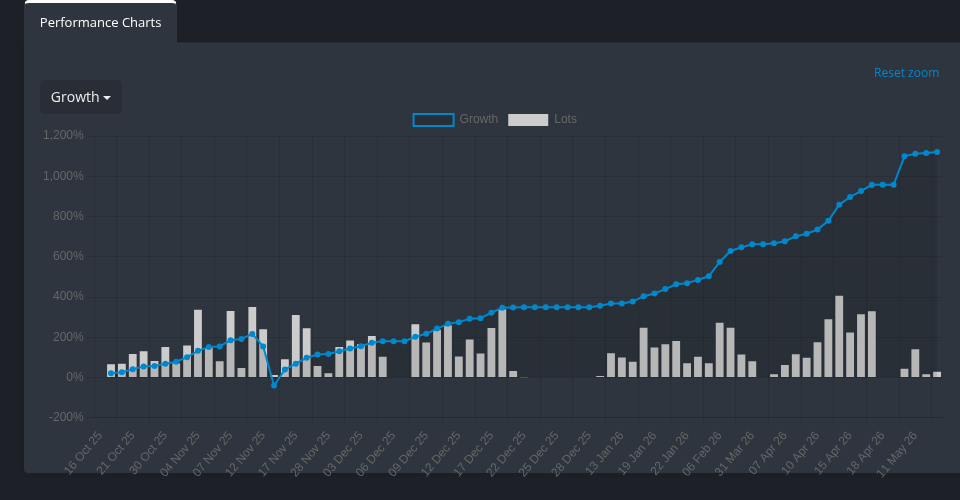Screen dimensions: 960x500
Task: Click the 'Lots' legend text
Action: [x=565, y=119]
